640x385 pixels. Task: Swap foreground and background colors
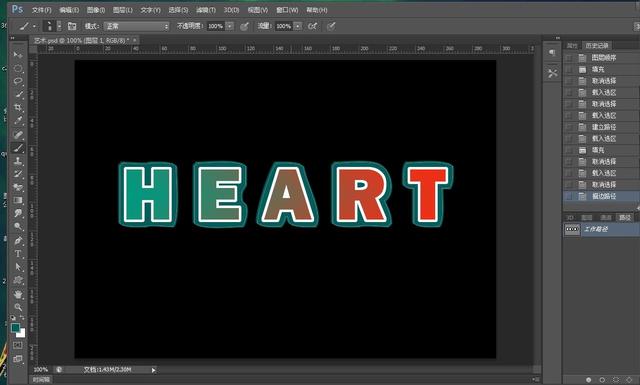pyautogui.click(x=22, y=317)
